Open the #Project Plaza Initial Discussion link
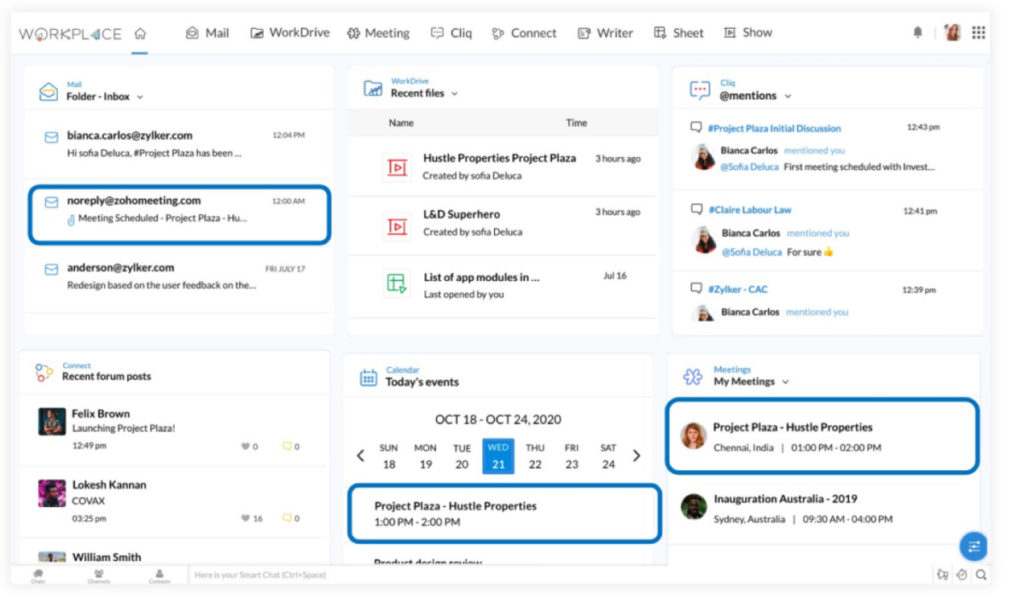 pyautogui.click(x=774, y=128)
